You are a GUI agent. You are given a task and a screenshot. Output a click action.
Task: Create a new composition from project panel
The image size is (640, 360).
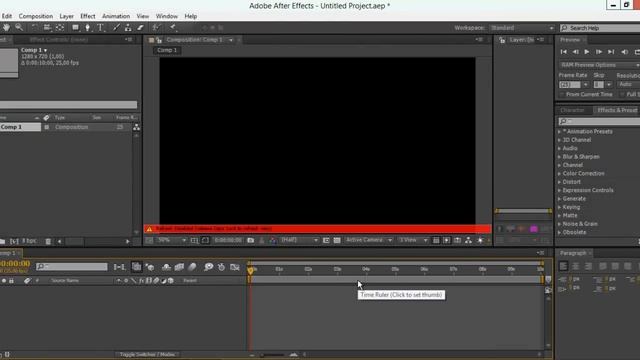pos(14,241)
